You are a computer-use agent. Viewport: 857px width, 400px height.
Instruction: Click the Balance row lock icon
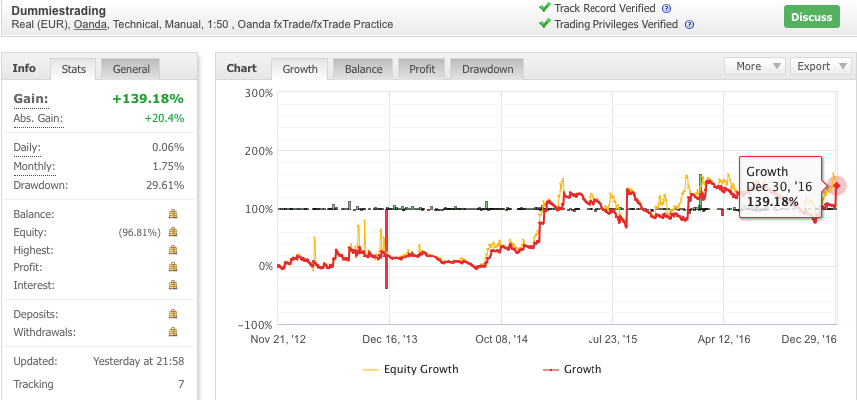tap(173, 214)
